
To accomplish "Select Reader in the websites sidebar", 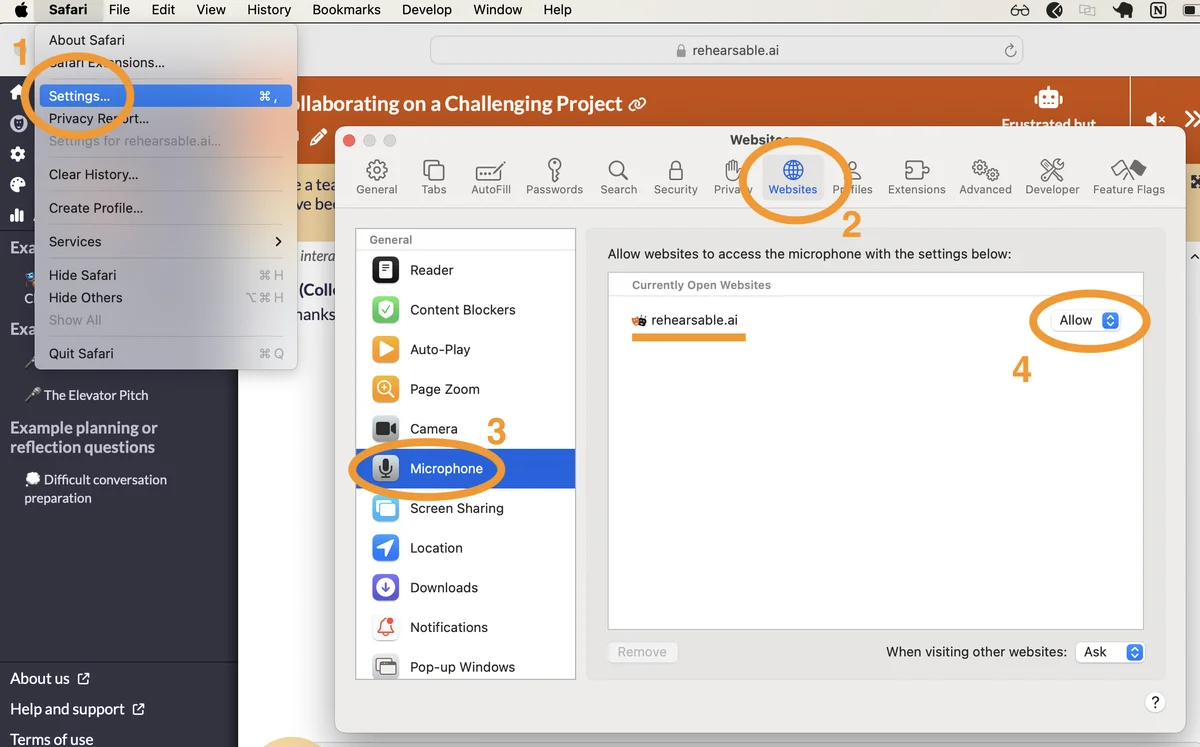I will tap(466, 270).
